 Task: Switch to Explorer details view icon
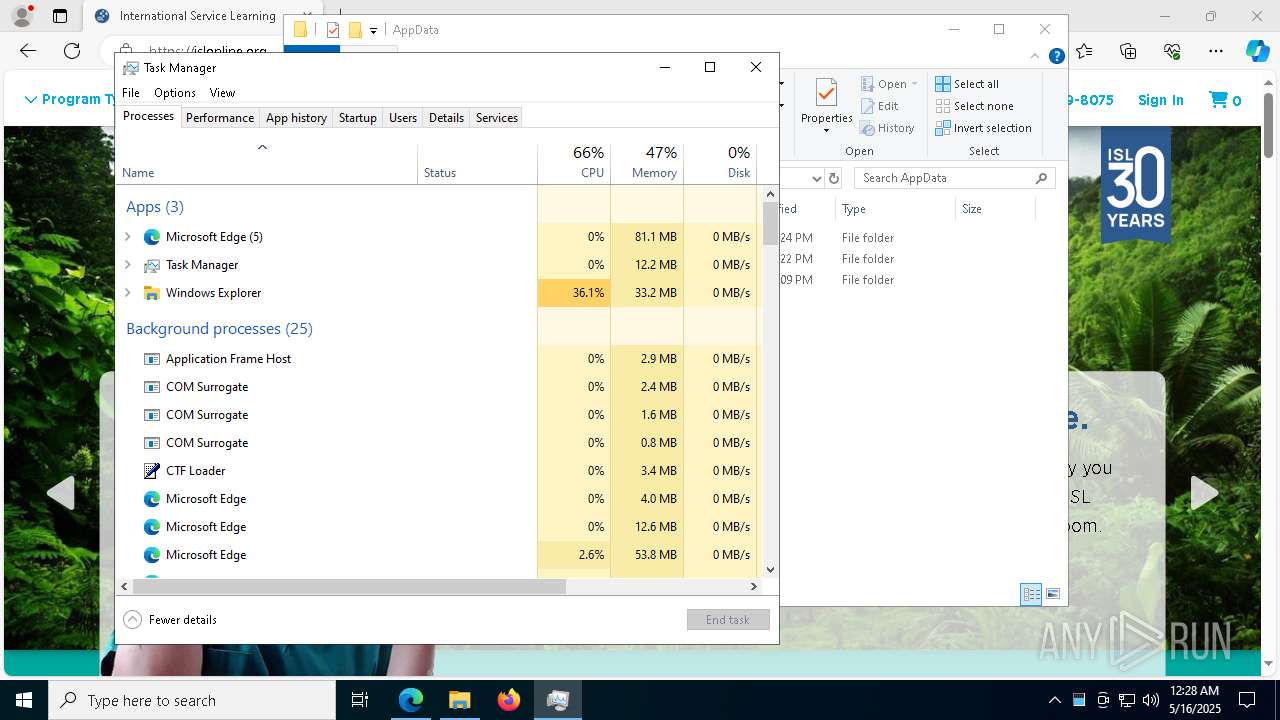[1031, 594]
